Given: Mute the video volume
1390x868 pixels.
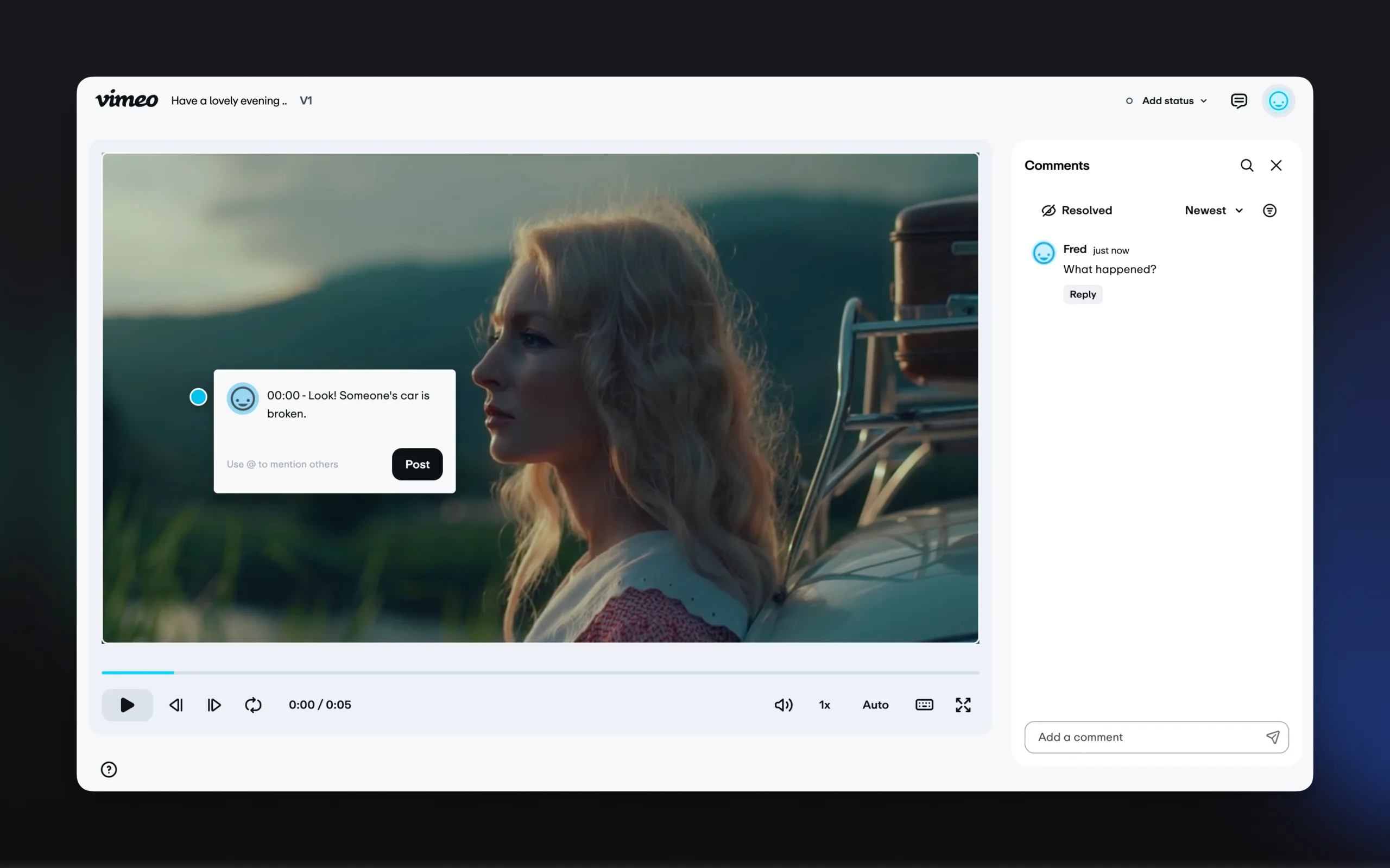Looking at the screenshot, I should [782, 705].
